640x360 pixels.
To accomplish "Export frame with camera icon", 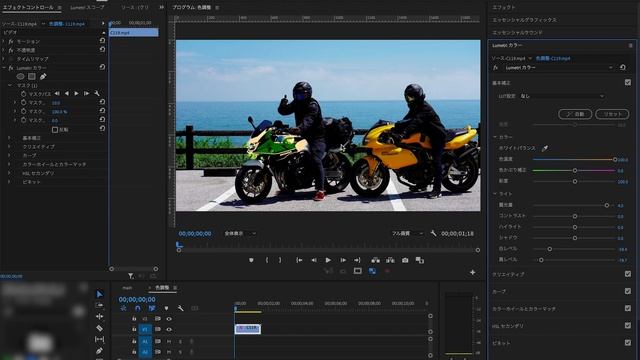I will click(405, 260).
